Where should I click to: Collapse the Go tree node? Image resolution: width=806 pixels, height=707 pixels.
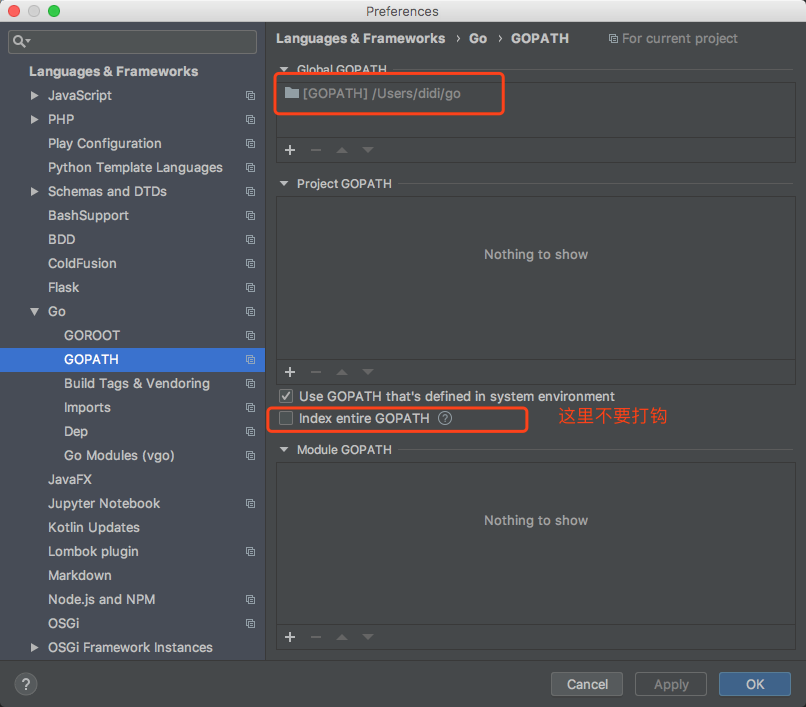[34, 312]
